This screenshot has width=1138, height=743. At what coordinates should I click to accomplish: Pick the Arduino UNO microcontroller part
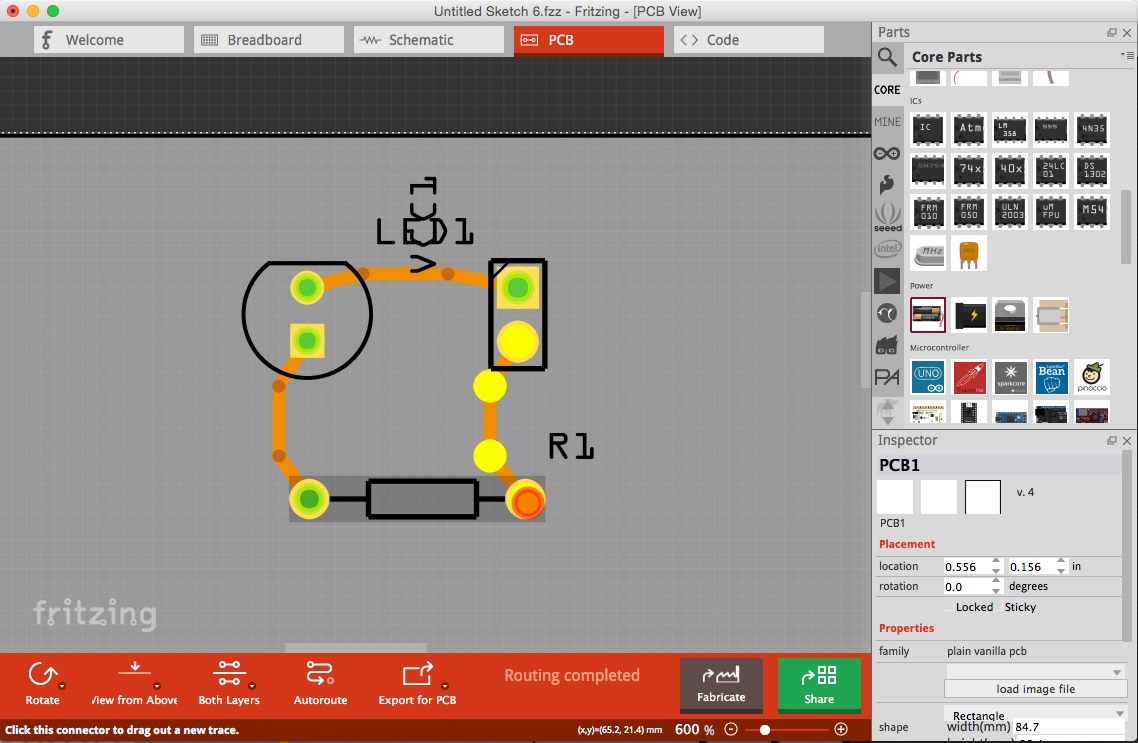[x=928, y=377]
